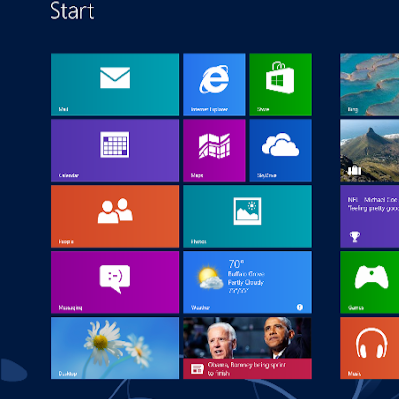
Task: Open the Photos tile
Action: [247, 216]
